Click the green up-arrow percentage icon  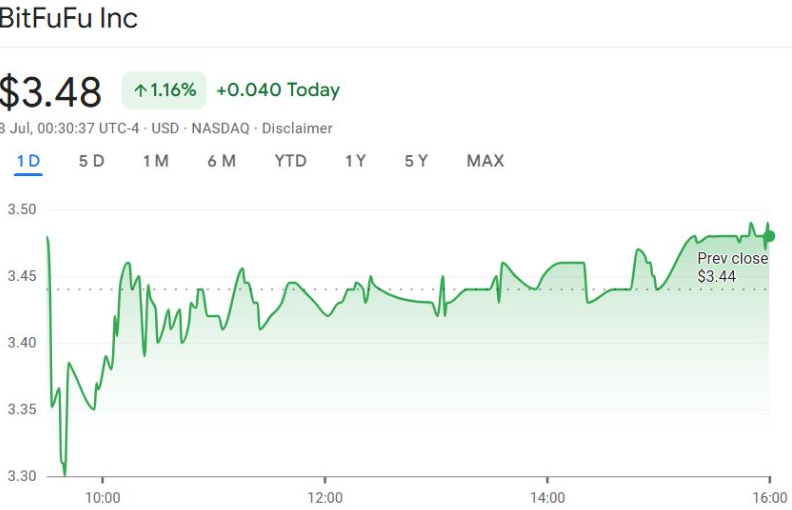point(140,91)
